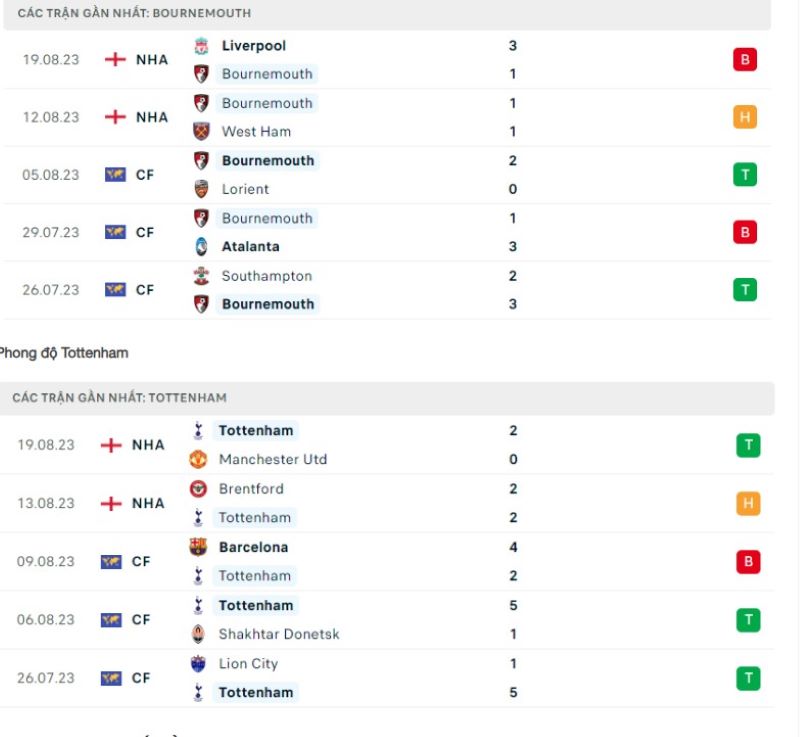Open the Shakhtar Donetsk team name link
Image resolution: width=800 pixels, height=737 pixels.
279,634
